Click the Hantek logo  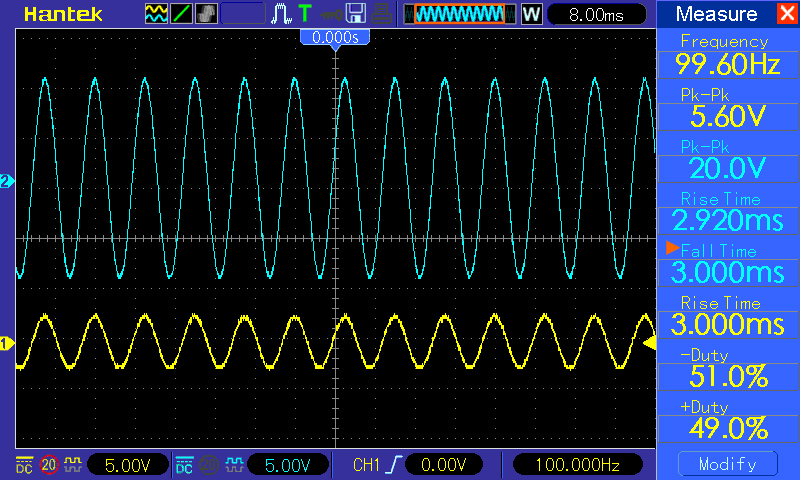63,14
